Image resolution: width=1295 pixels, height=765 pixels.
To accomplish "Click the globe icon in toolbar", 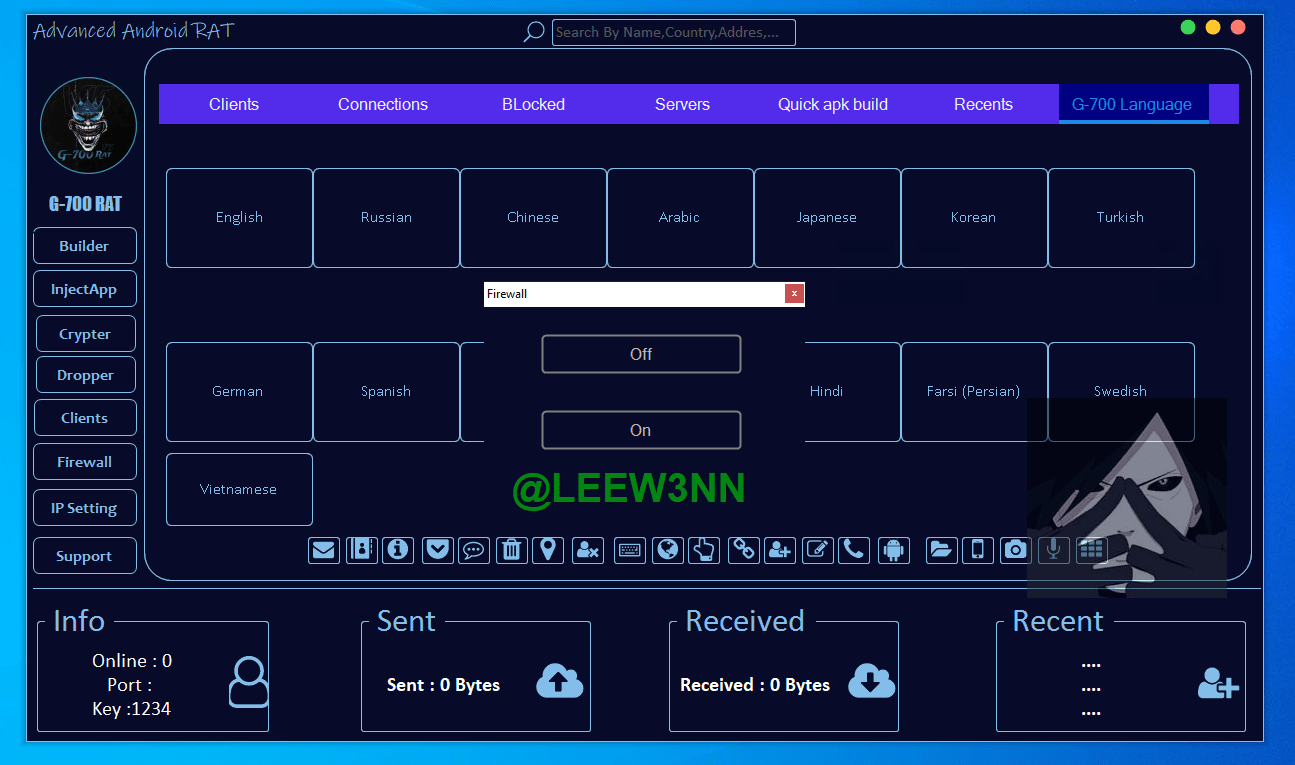I will [x=667, y=550].
